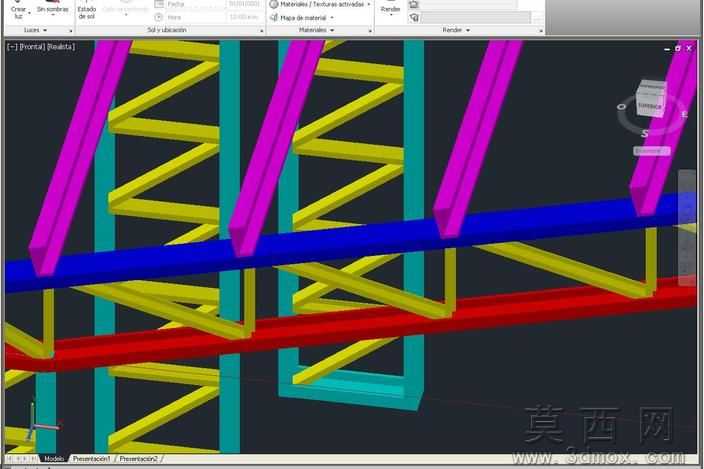This screenshot has width=704, height=469.
Task: Click the Materiales / Texturas activadas icon
Action: (274, 4)
